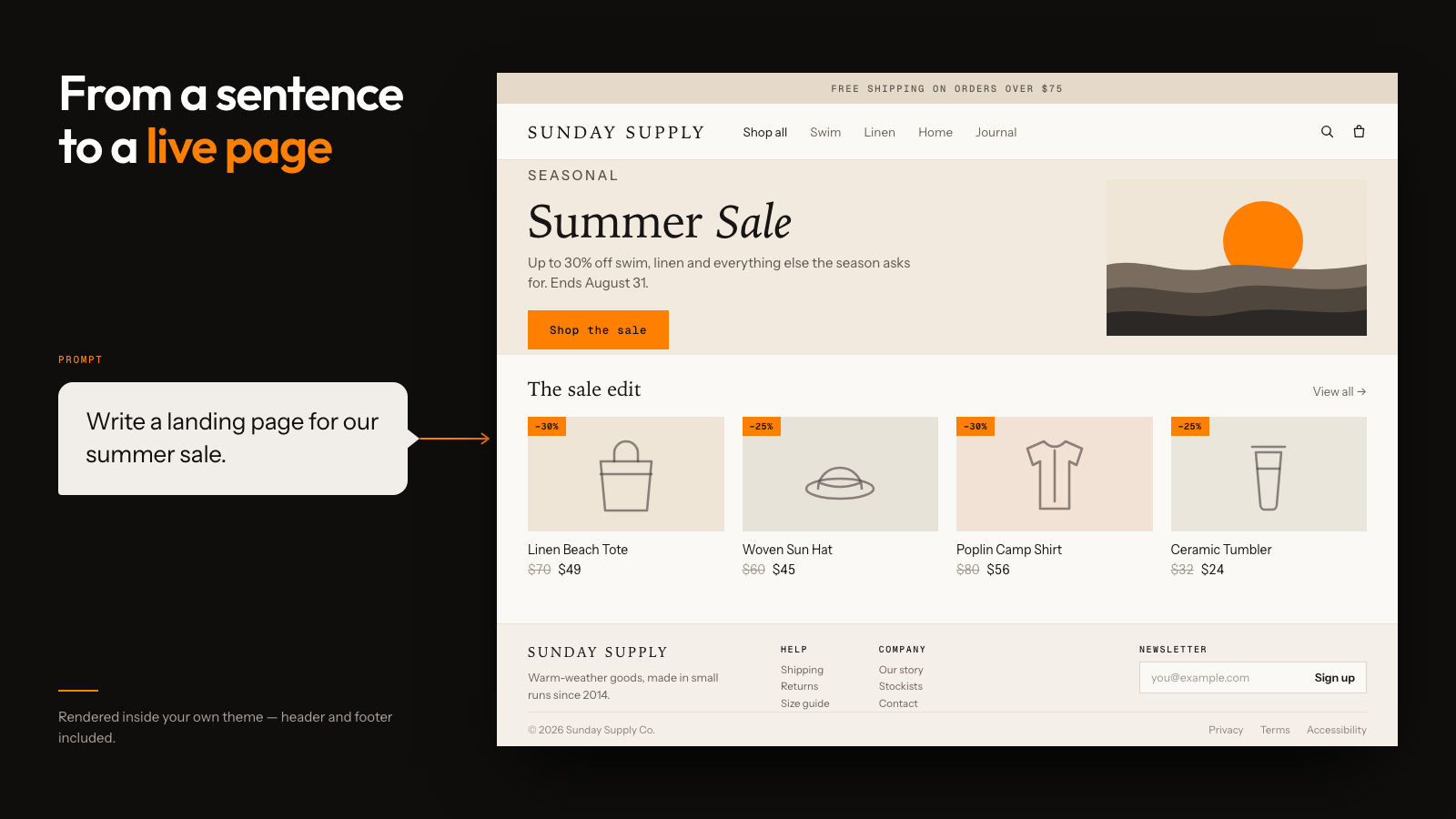The width and height of the screenshot is (1456, 819).
Task: Open the Size guide footer link
Action: tap(804, 703)
